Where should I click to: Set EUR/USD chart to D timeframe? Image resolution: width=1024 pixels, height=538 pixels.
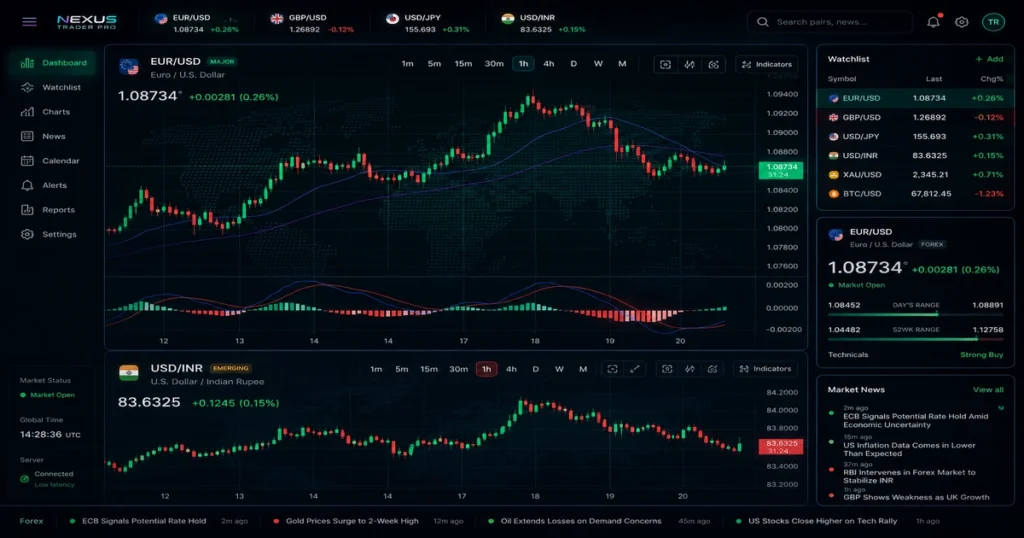[573, 64]
